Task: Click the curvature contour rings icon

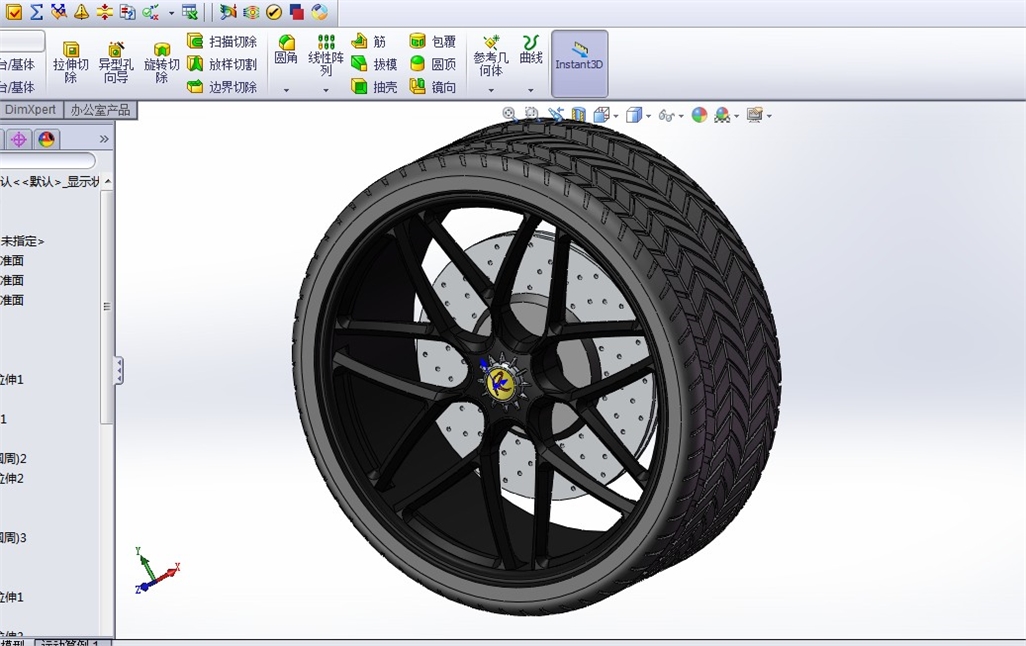Action: tap(251, 11)
